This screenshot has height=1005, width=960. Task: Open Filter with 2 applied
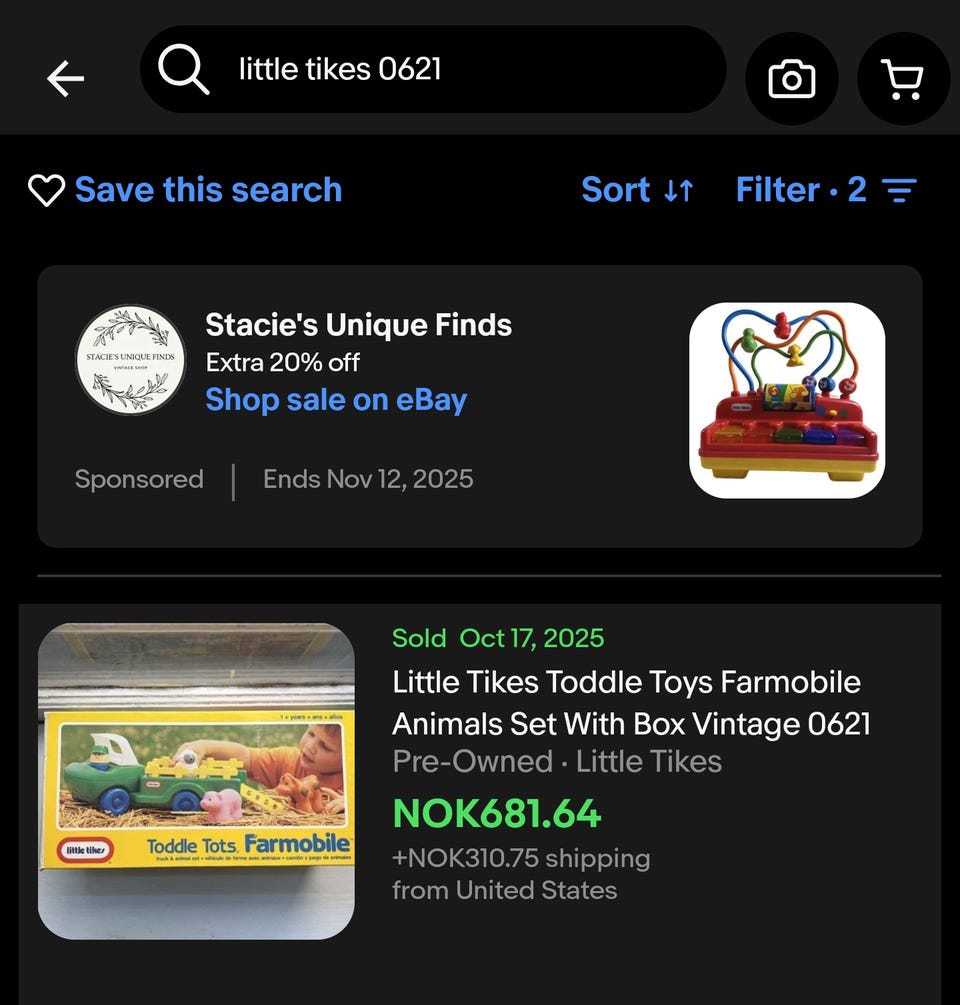click(826, 190)
